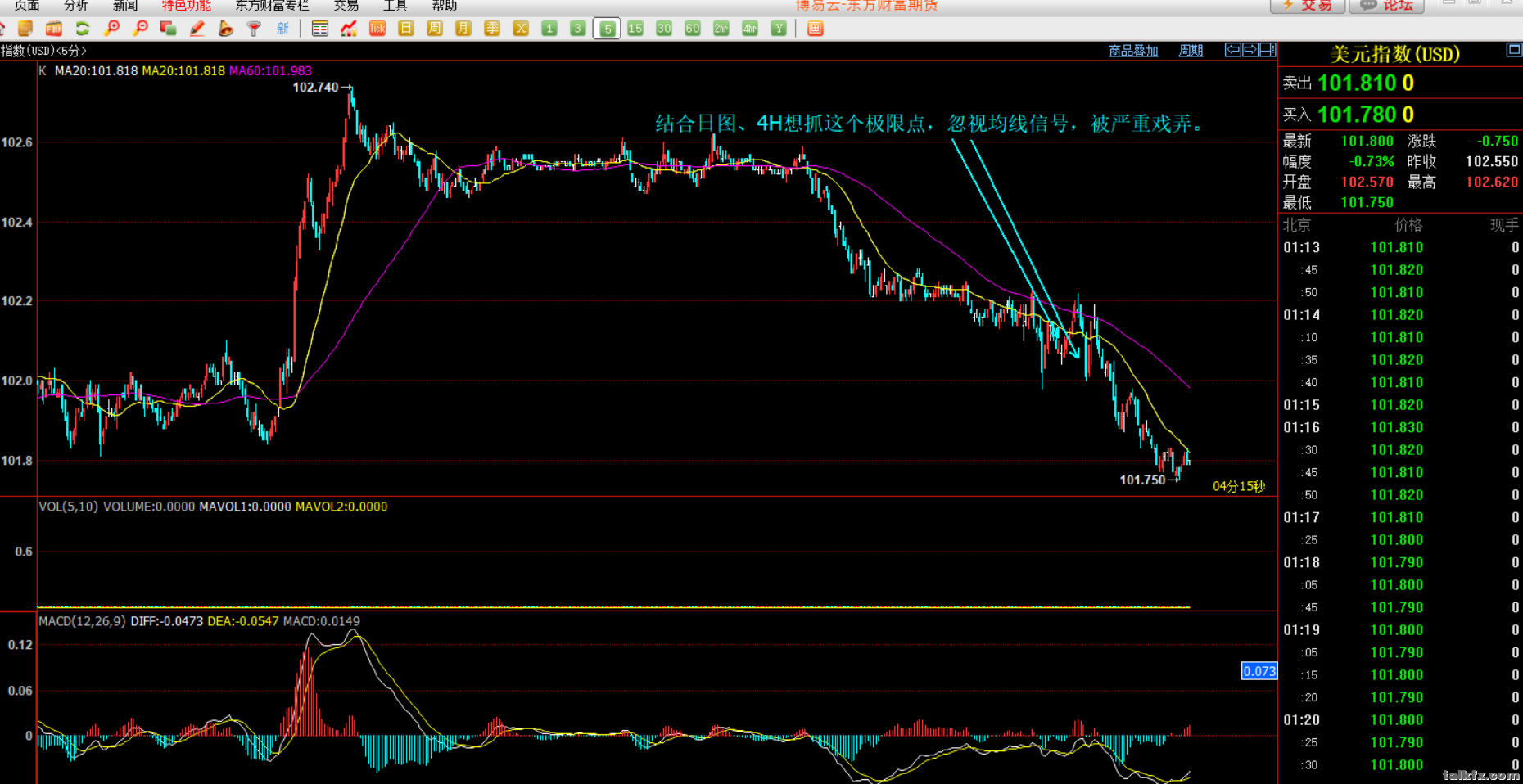Select the quarterly 季 period icon

point(492,29)
